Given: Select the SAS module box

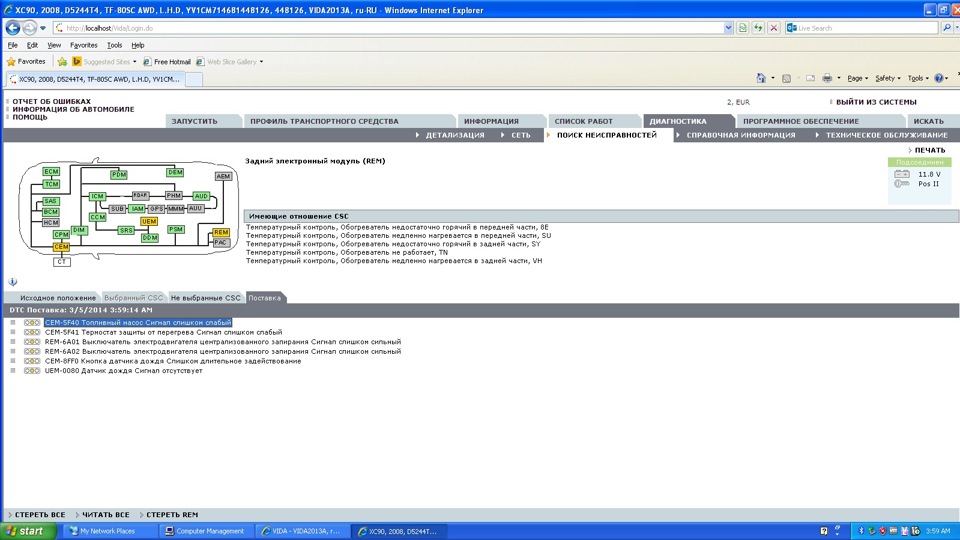Looking at the screenshot, I should (51, 201).
